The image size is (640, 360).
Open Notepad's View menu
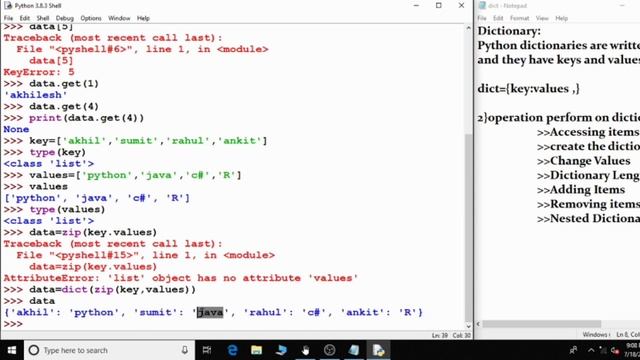point(542,18)
